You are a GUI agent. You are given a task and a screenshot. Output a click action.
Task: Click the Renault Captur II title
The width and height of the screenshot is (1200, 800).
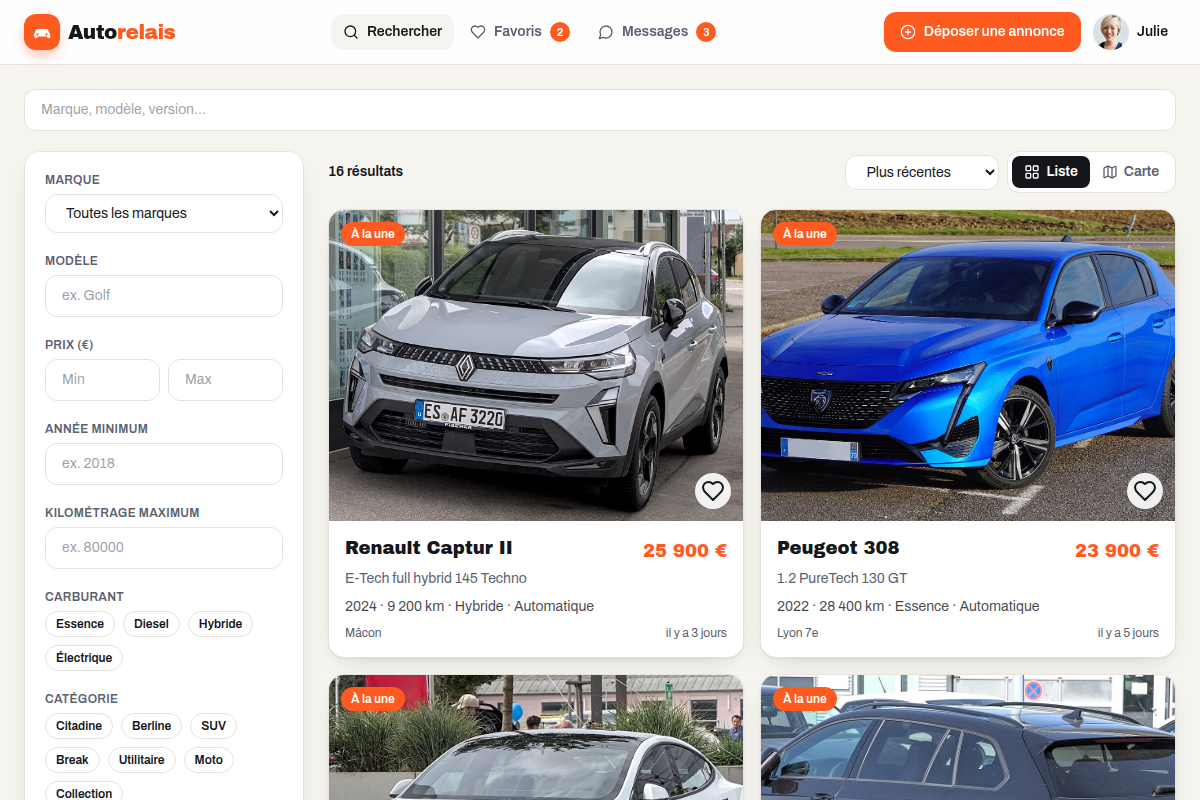tap(429, 548)
